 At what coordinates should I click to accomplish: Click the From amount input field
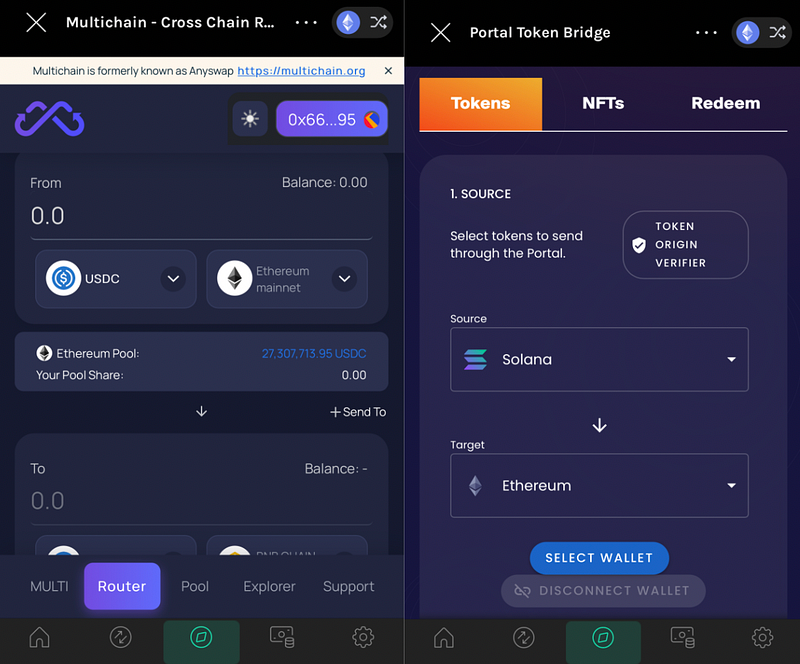click(x=201, y=216)
